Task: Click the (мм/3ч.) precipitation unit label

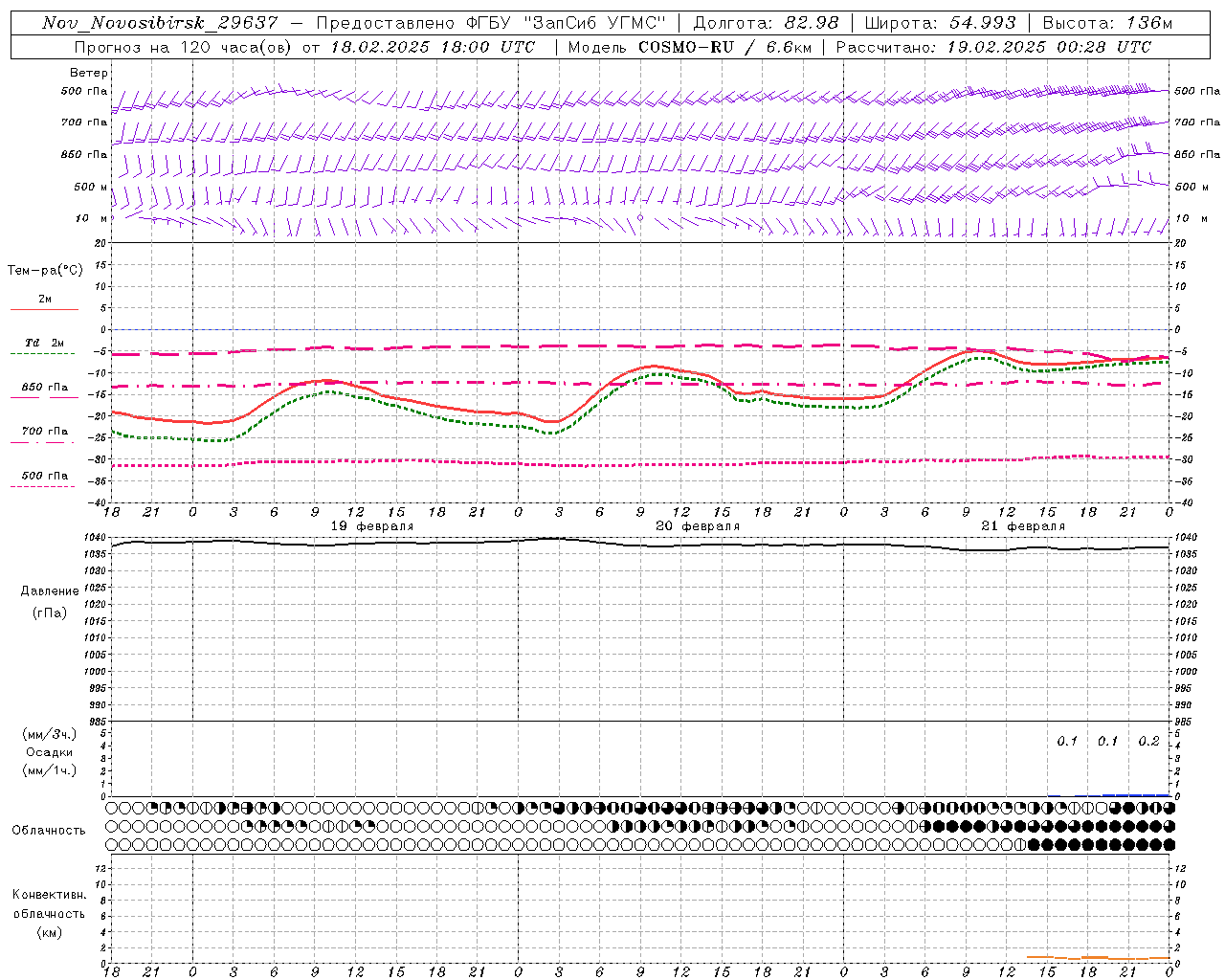Action: tap(50, 734)
